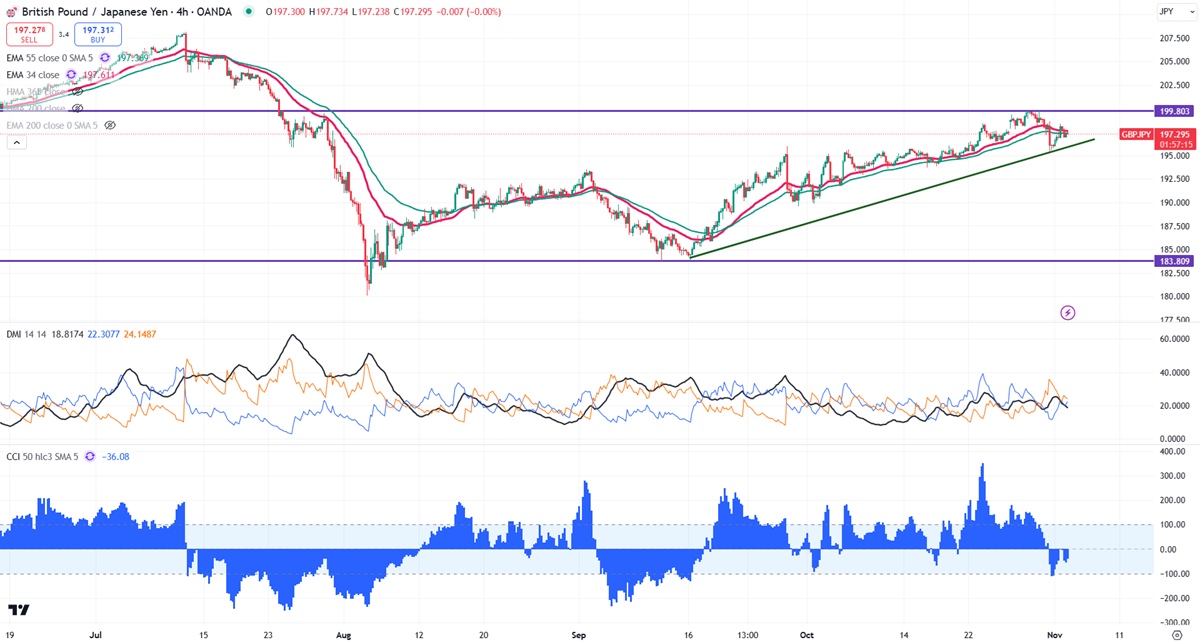Collapse the indicator legend

16,143
